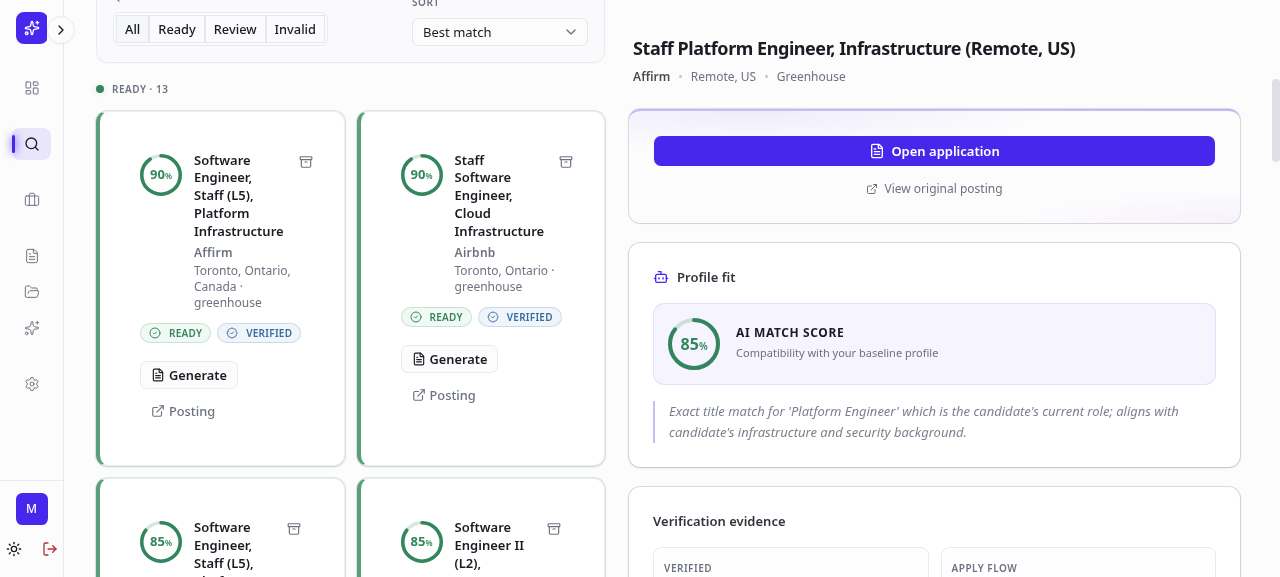Click the Profile fit robot icon
Viewport: 1280px width, 577px height.
660,277
